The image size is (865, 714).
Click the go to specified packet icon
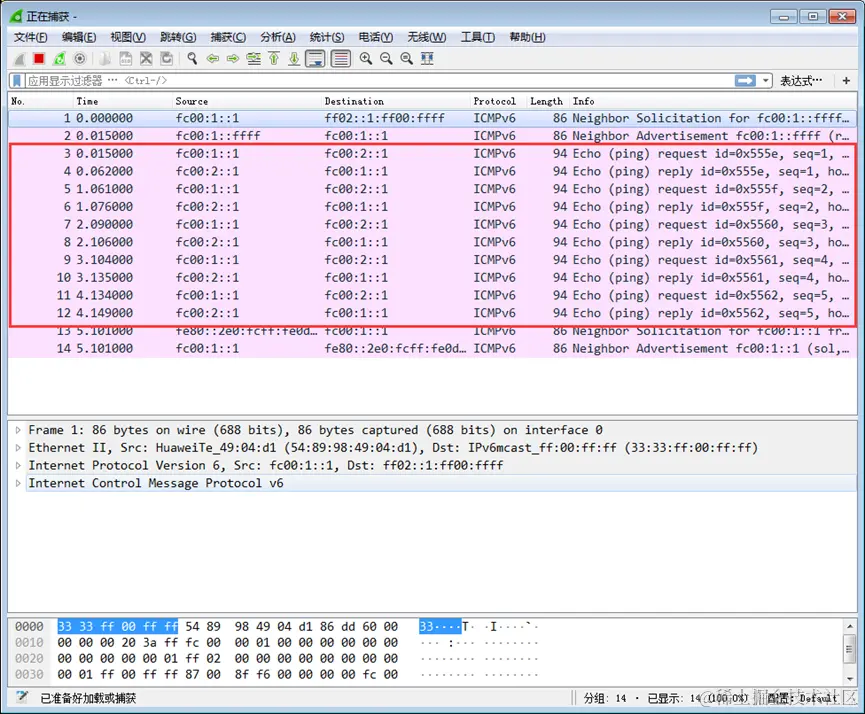pos(254,58)
